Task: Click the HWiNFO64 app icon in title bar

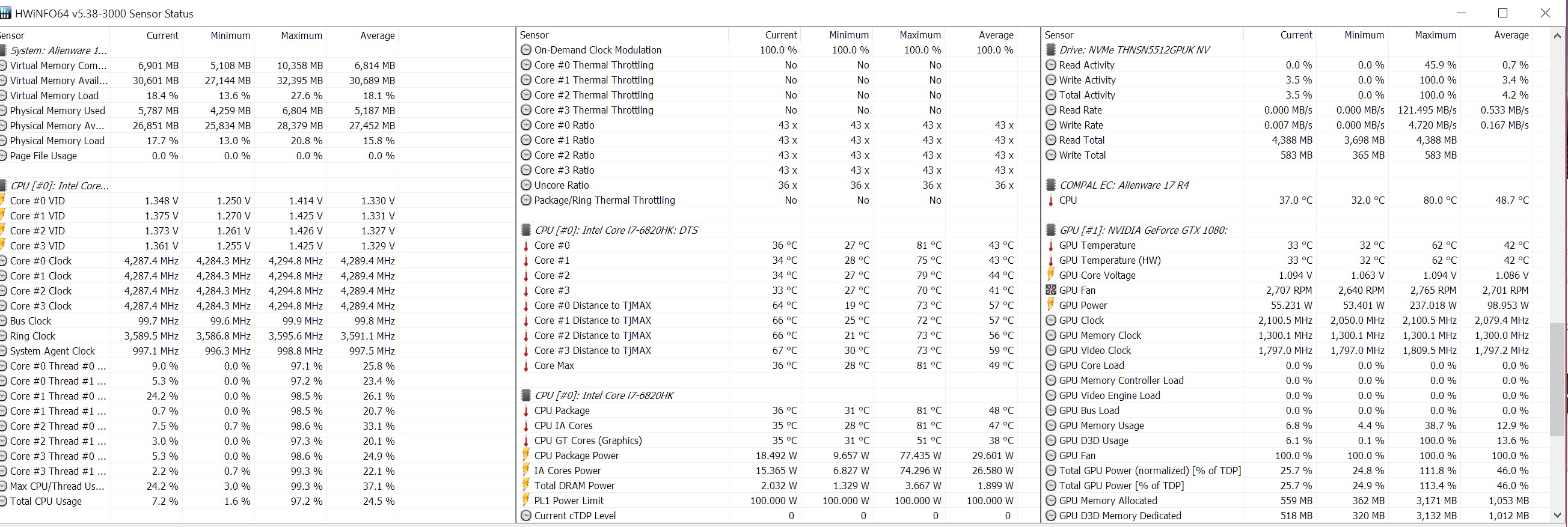Action: tap(5, 13)
